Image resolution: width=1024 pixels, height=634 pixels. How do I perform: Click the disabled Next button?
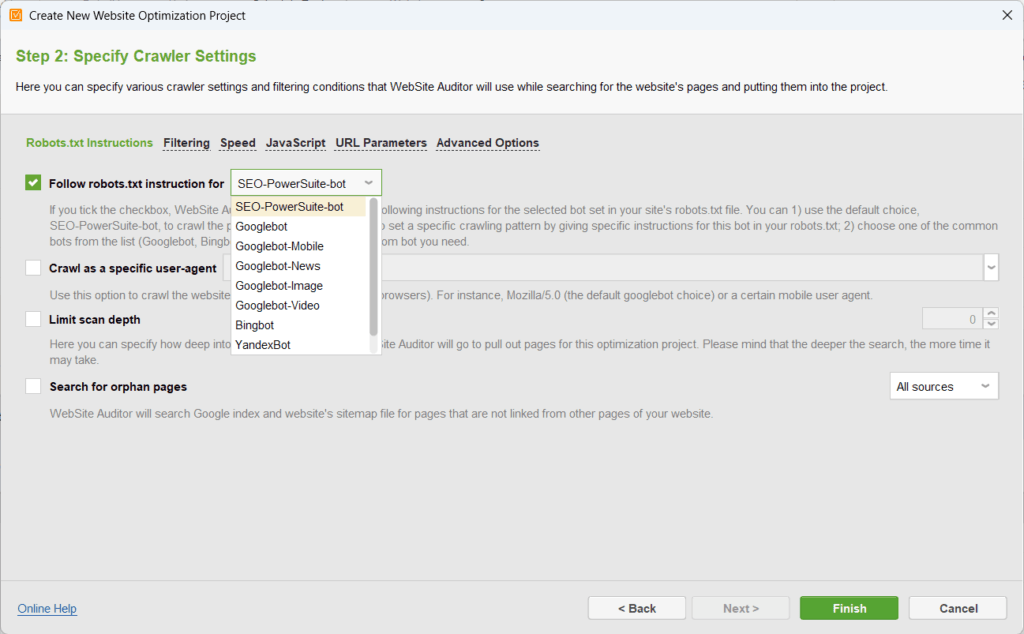pos(741,608)
